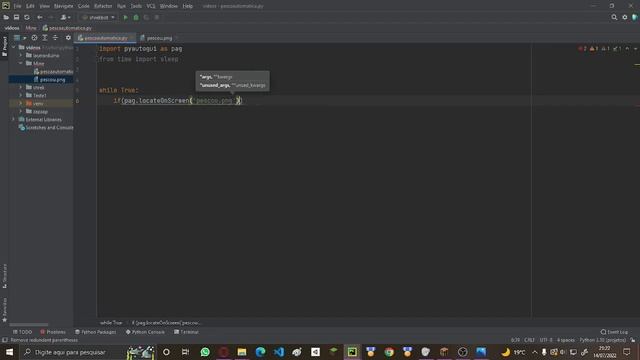Open the Problems tool window
This screenshot has height=360, width=640.
point(53,332)
